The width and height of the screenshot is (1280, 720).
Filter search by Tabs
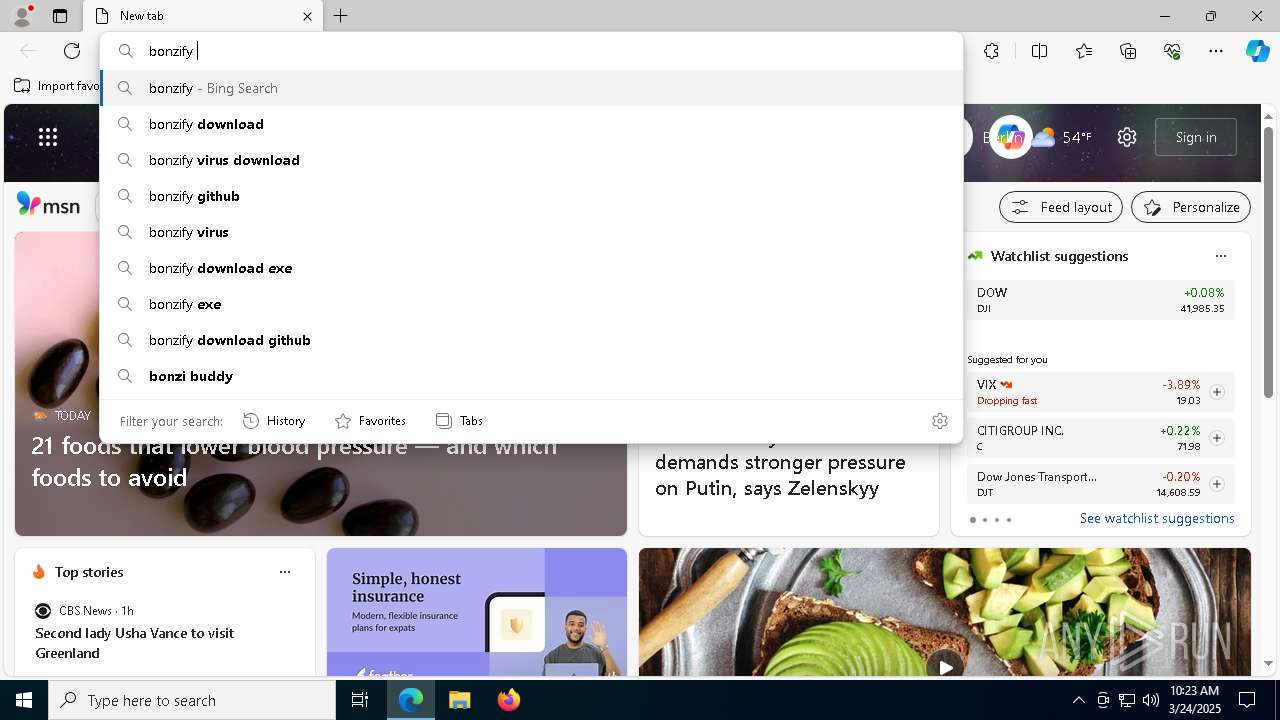(460, 421)
